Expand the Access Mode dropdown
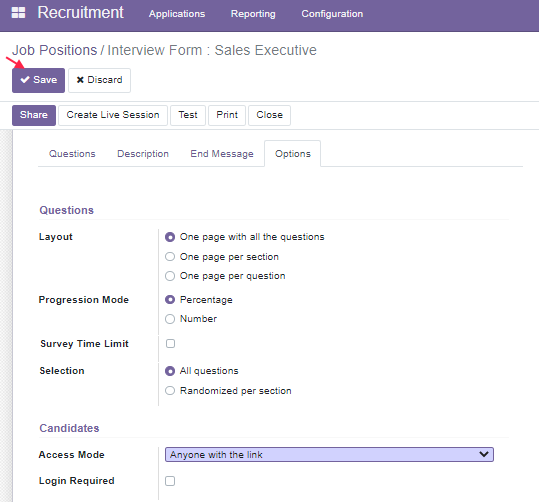Screen dimensions: 539x502 (329, 455)
